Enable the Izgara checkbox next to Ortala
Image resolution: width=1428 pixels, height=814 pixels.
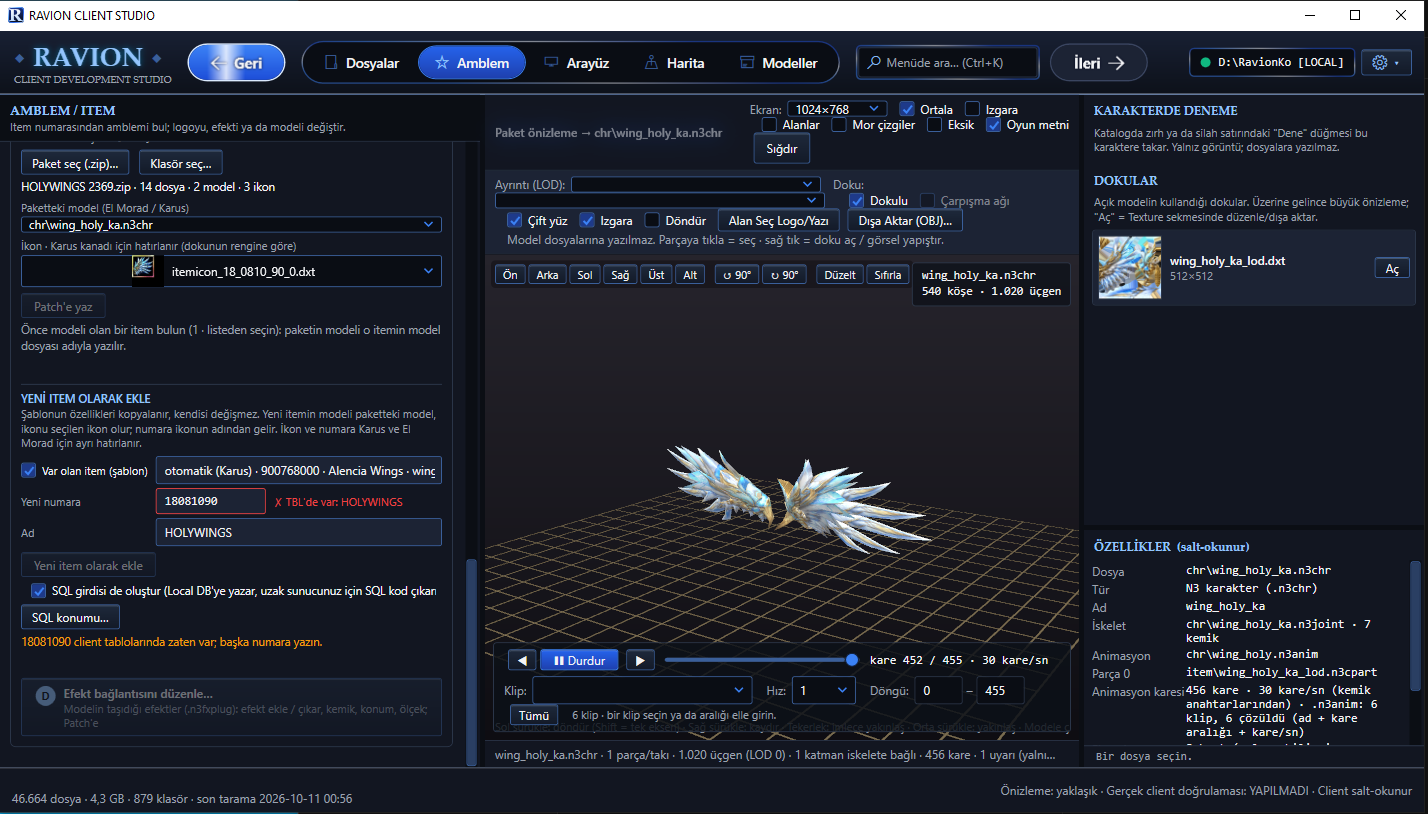pyautogui.click(x=972, y=109)
